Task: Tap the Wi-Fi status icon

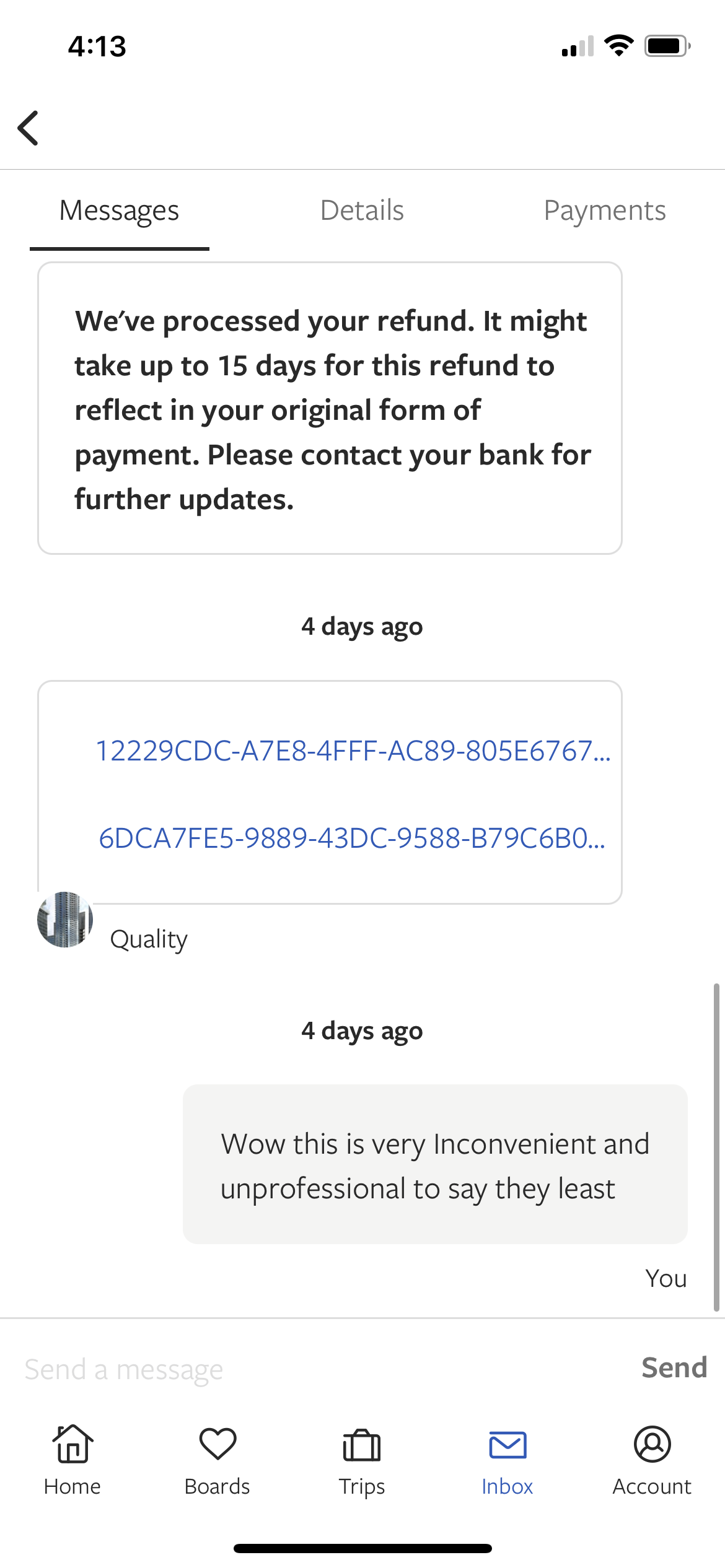Action: click(618, 45)
